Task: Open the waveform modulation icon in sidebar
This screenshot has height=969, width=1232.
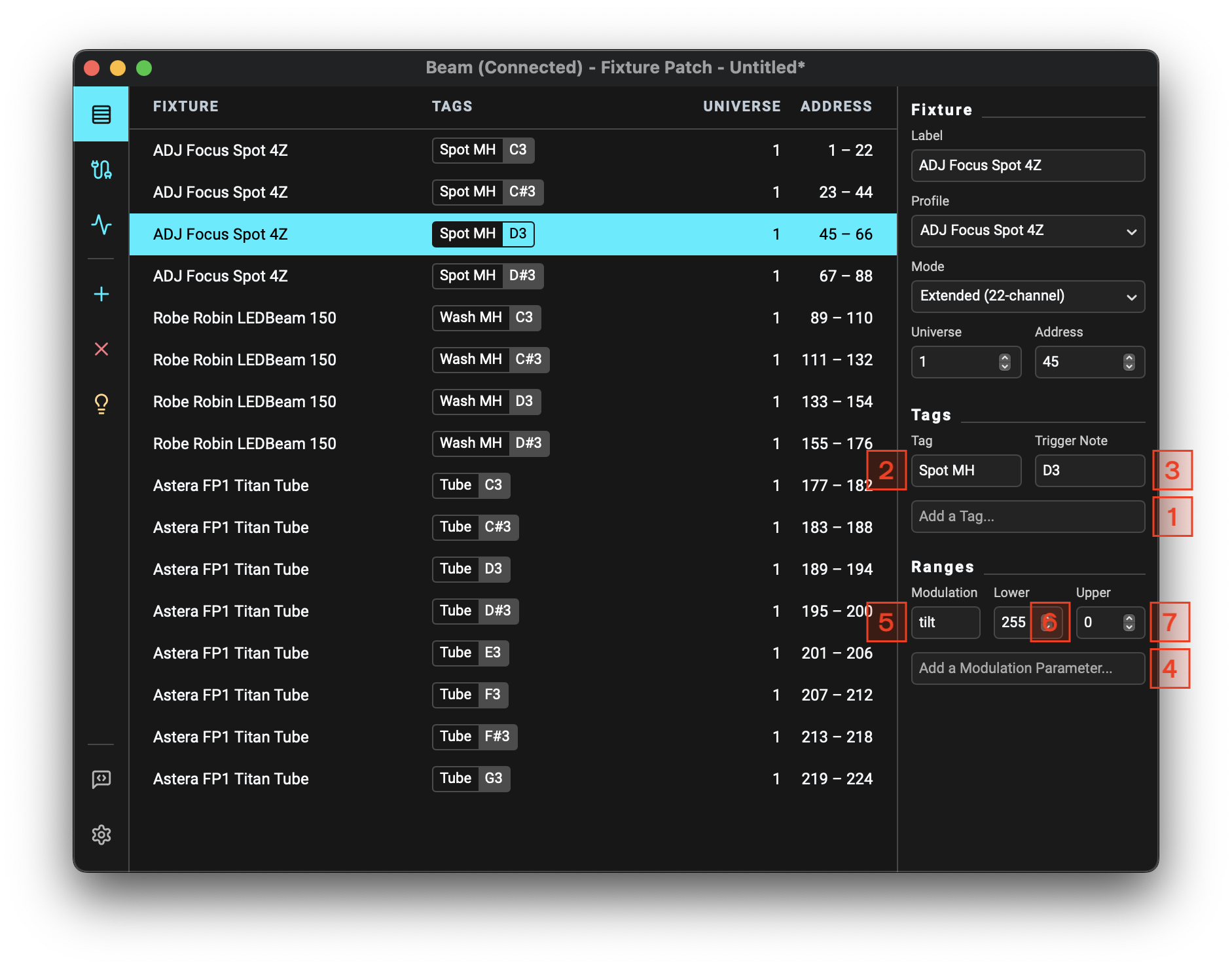Action: coord(101,225)
